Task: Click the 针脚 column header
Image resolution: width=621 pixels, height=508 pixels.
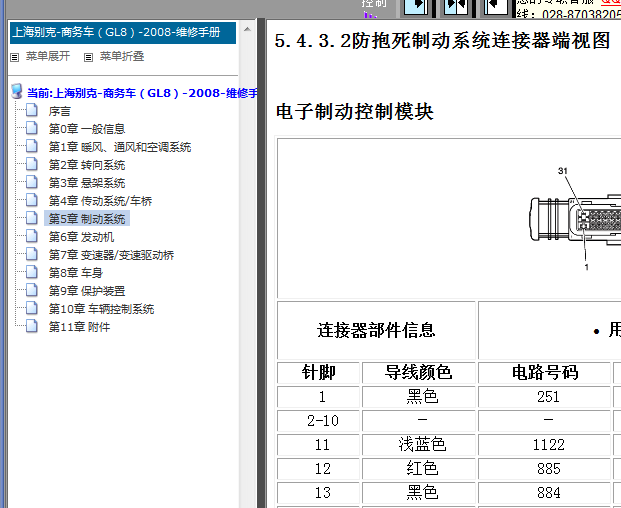Action: (318, 372)
